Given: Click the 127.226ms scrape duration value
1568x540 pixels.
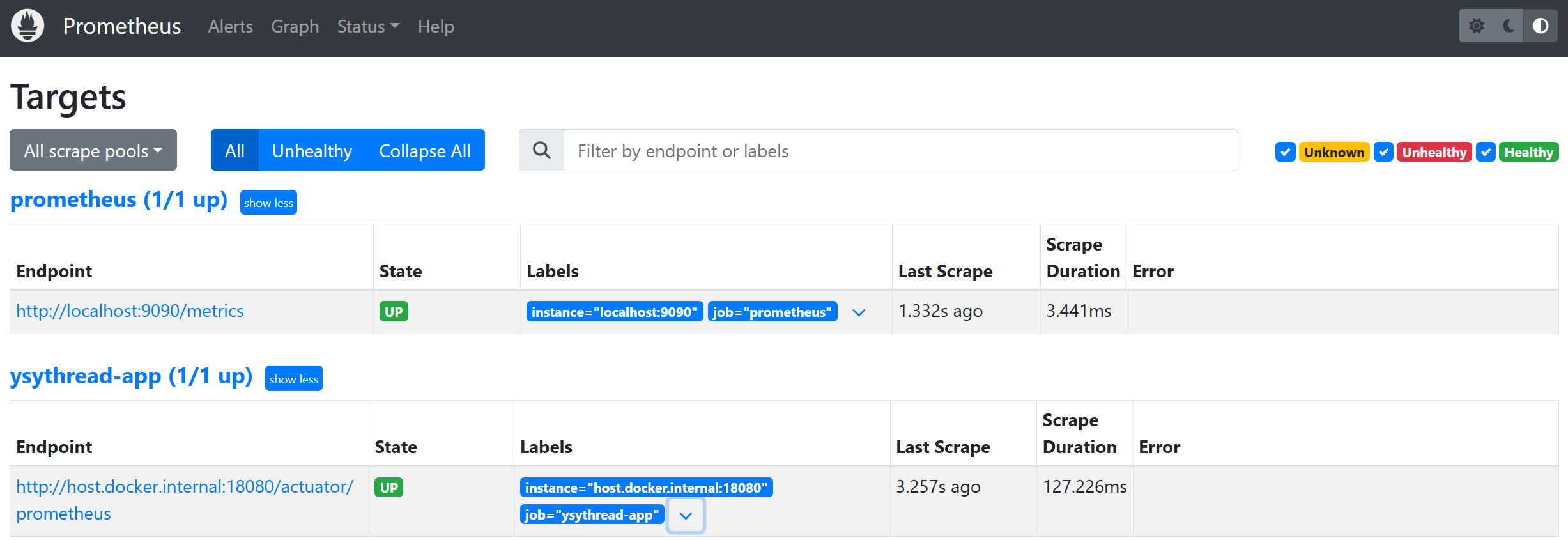Looking at the screenshot, I should pyautogui.click(x=1085, y=486).
